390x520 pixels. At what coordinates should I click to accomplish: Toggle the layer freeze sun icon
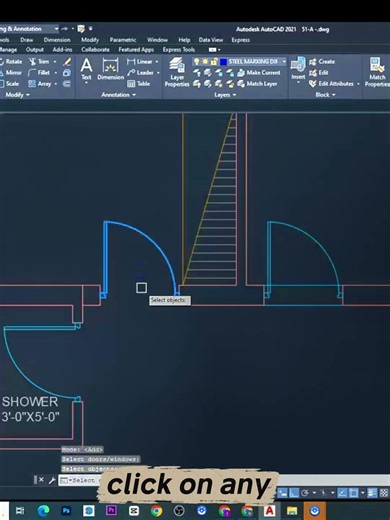pos(205,61)
